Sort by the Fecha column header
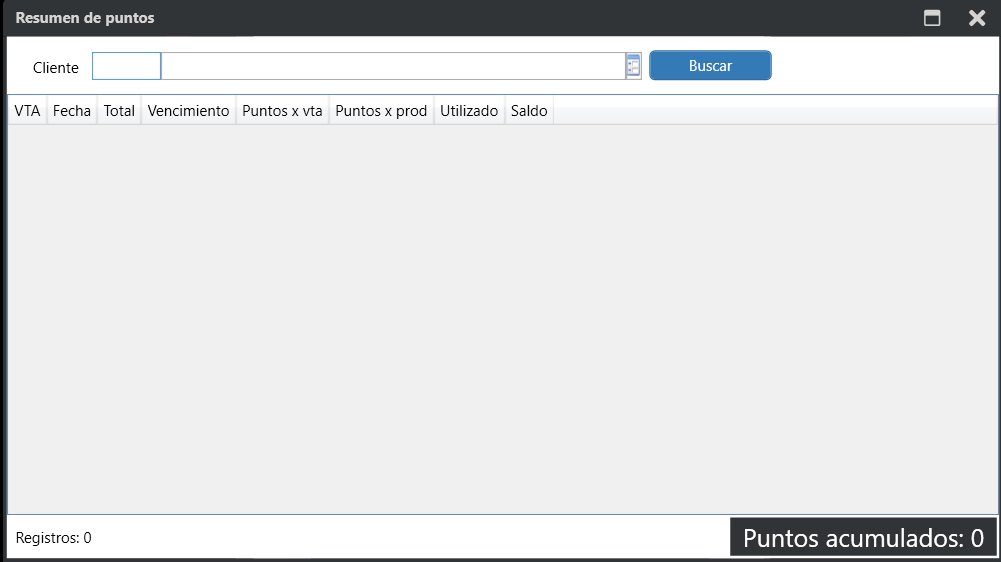1001x562 pixels. click(x=72, y=111)
